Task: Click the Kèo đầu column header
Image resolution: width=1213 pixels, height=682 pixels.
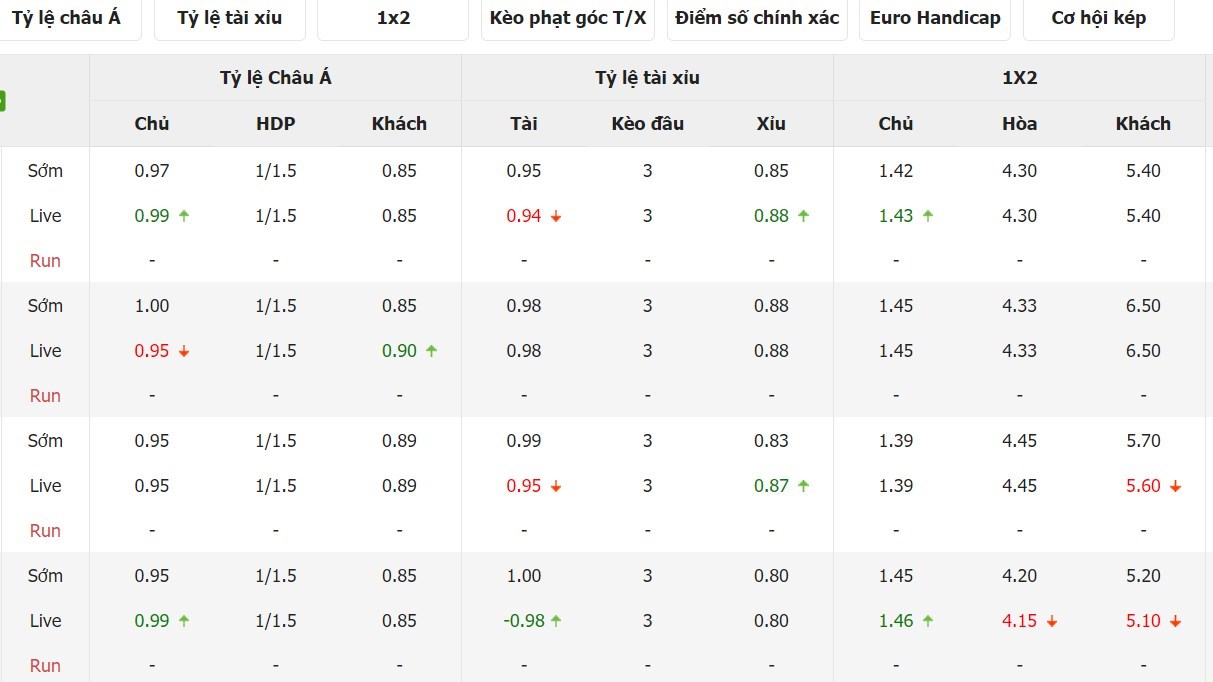Action: (x=648, y=124)
